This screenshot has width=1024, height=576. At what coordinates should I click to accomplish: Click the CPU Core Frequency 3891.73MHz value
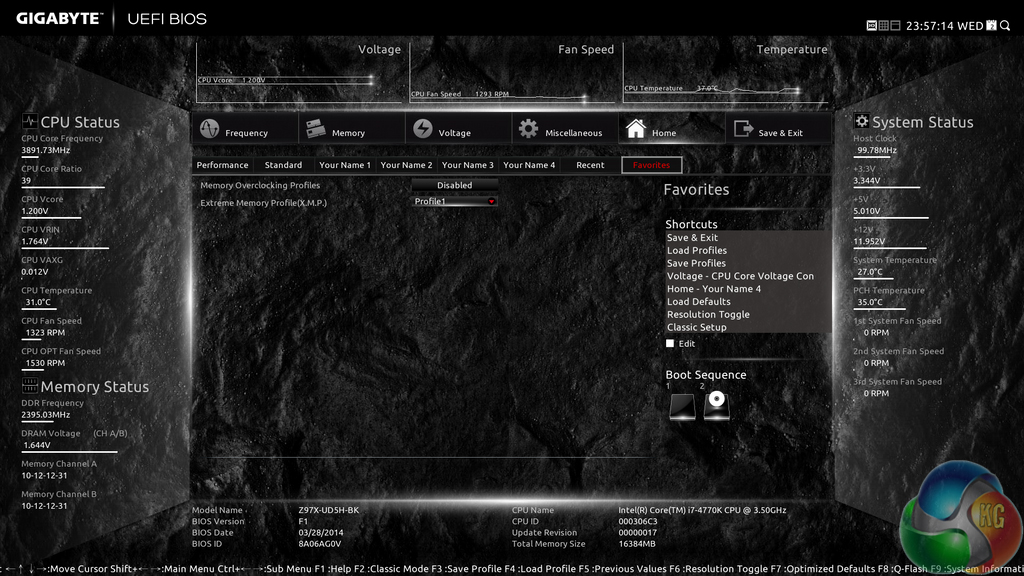[46, 150]
